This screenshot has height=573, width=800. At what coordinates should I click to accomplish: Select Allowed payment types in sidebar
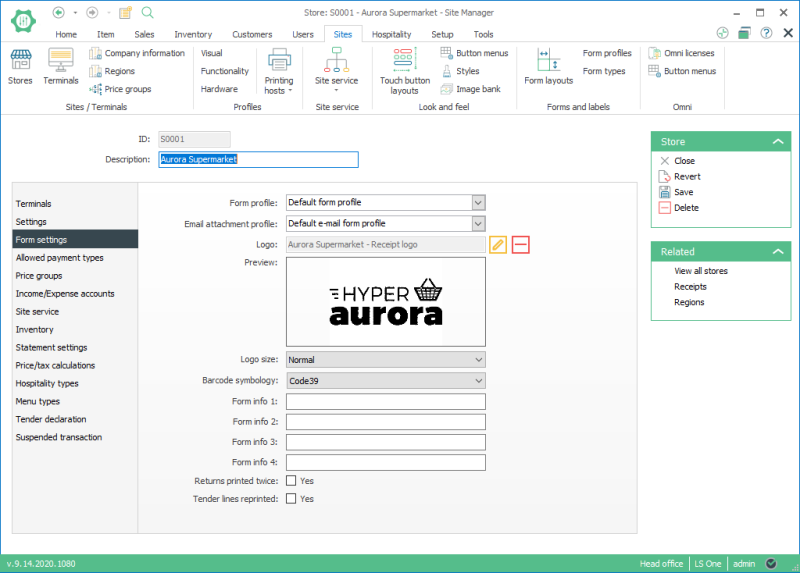click(x=75, y=258)
